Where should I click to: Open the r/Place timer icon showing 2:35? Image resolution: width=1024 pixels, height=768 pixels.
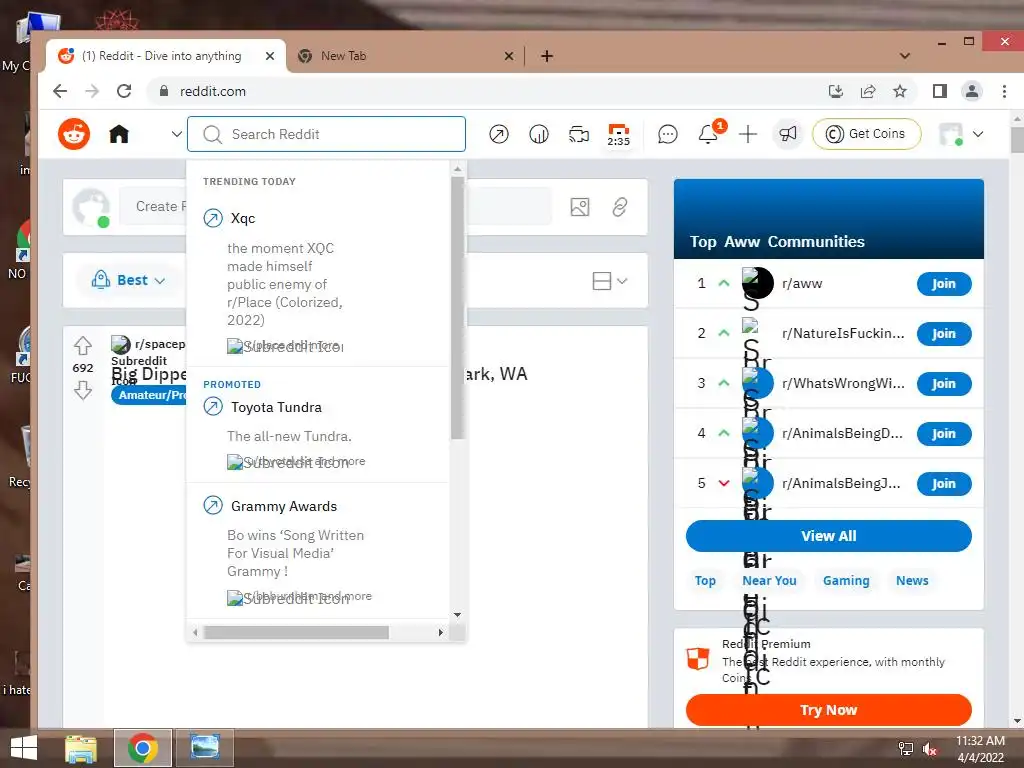(618, 135)
